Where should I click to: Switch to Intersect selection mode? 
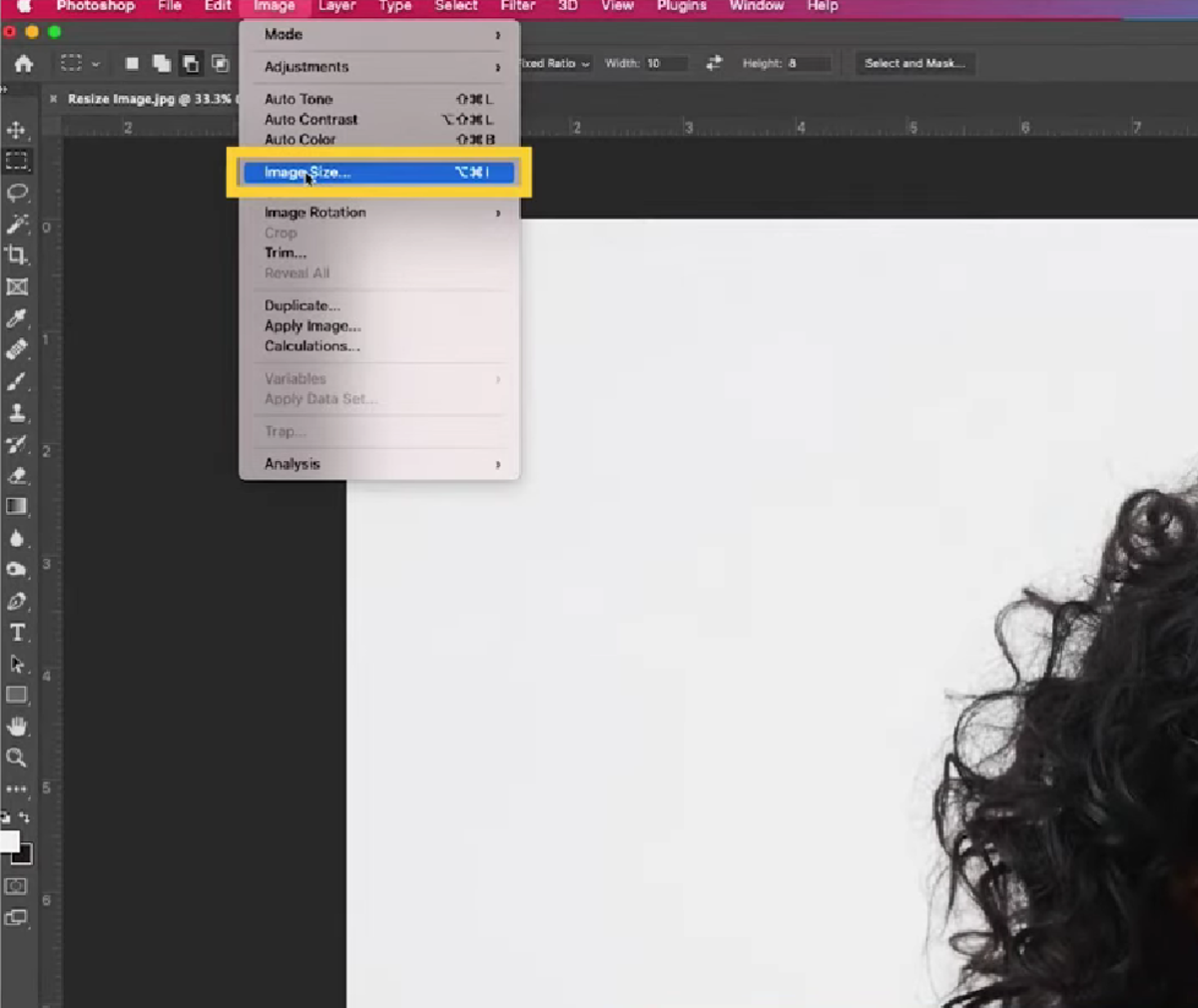pyautogui.click(x=219, y=63)
